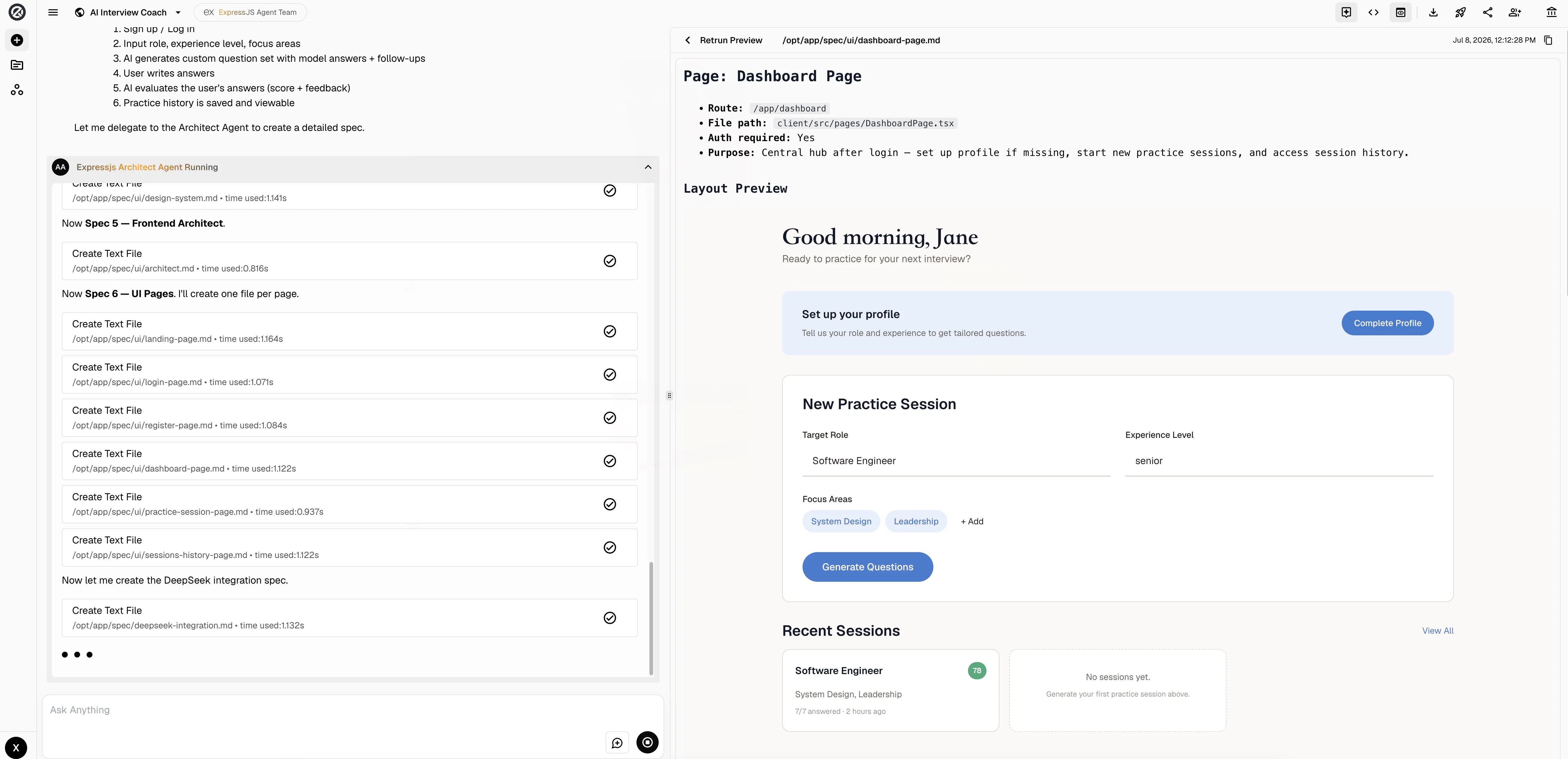Open the Software Engineer recent session card
The image size is (1568, 759).
890,690
